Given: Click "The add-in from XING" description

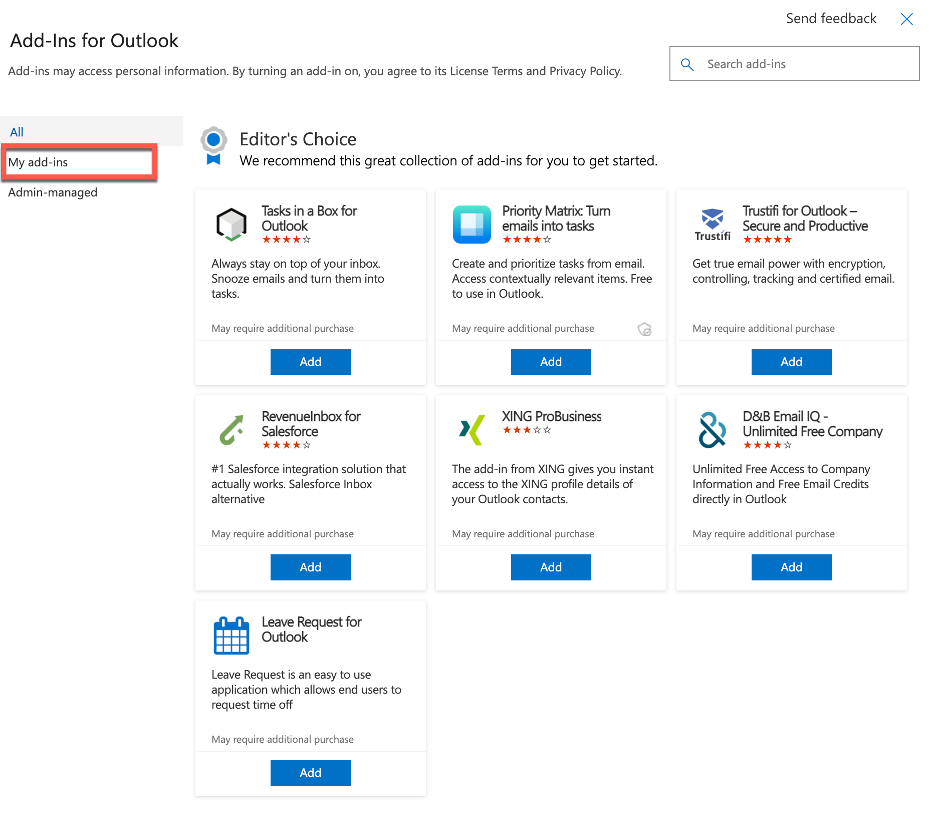Looking at the screenshot, I should click(553, 484).
